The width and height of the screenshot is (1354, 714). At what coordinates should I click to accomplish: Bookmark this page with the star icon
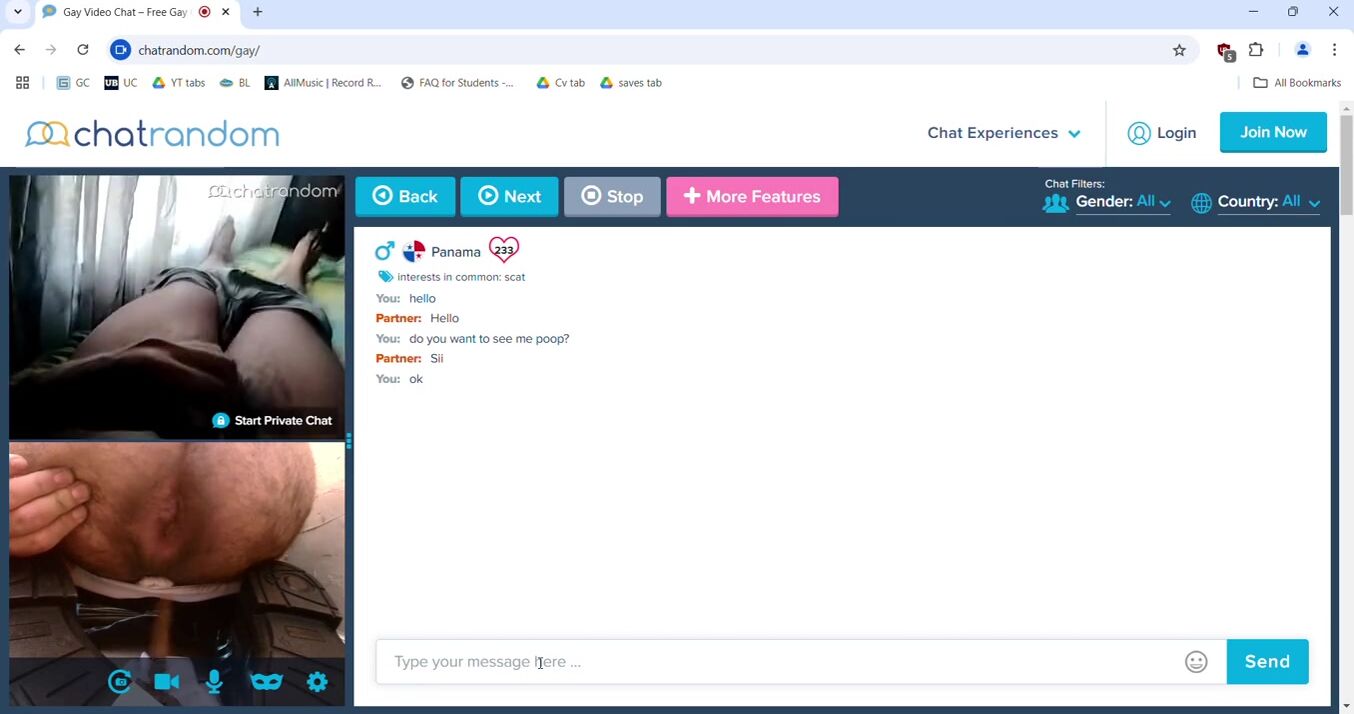1179,50
